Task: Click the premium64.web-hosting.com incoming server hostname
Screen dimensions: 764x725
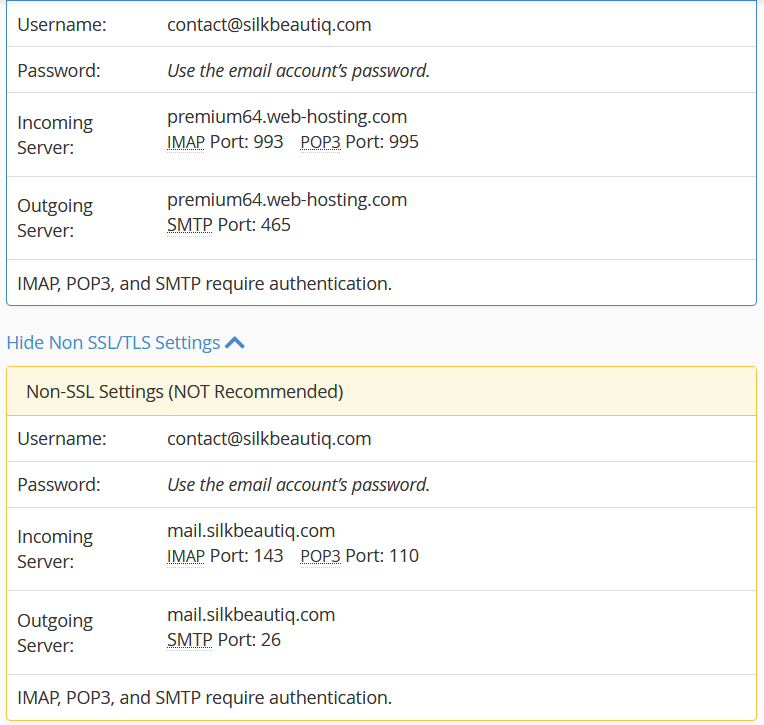Action: [x=287, y=117]
